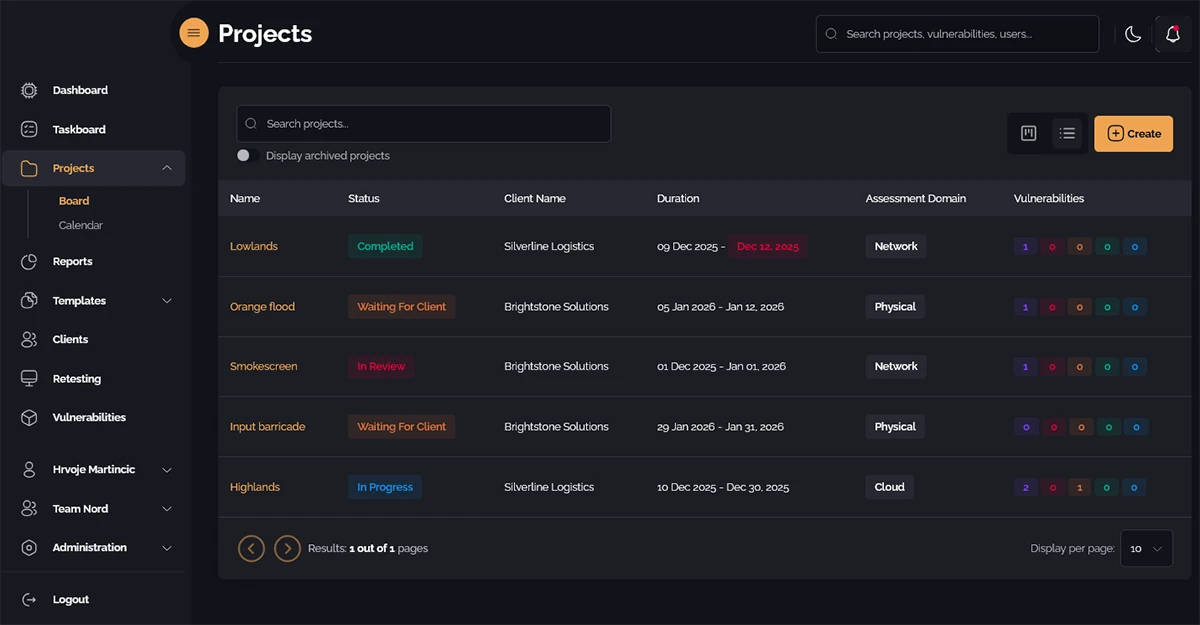The height and width of the screenshot is (625, 1200).
Task: Toggle dark mode moon icon
Action: point(1133,34)
